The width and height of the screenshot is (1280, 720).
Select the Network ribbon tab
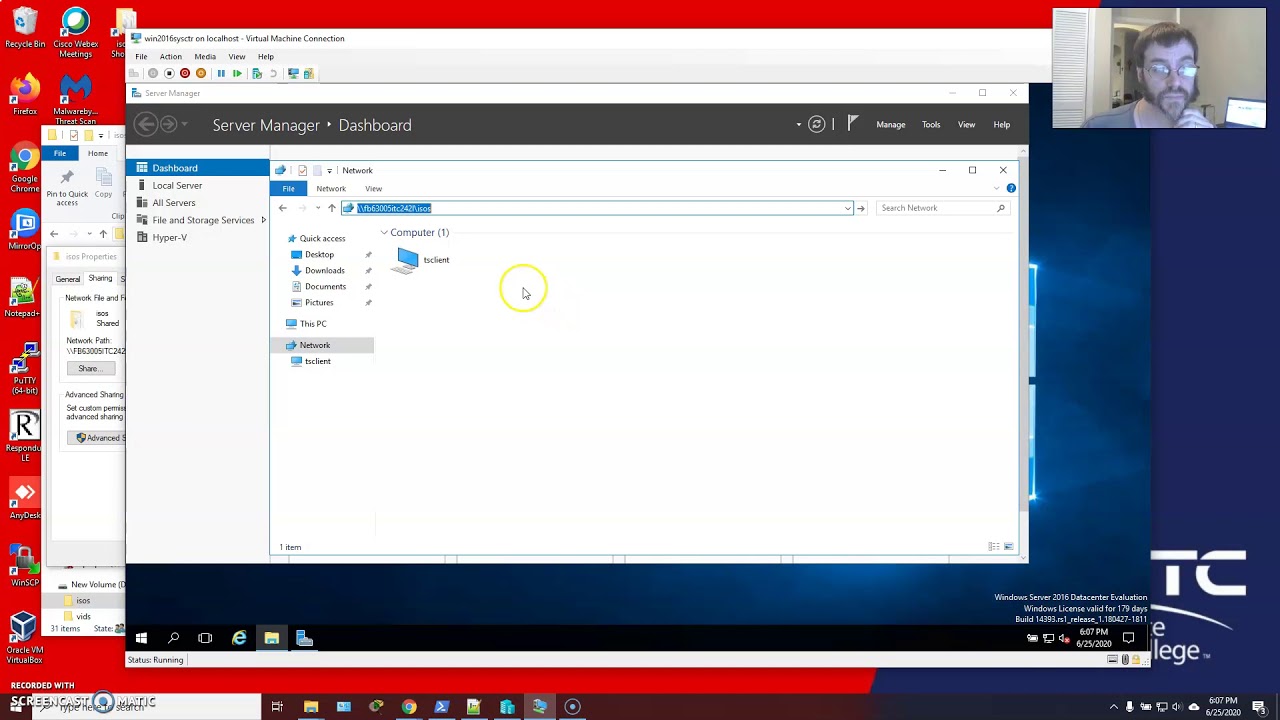tap(331, 188)
